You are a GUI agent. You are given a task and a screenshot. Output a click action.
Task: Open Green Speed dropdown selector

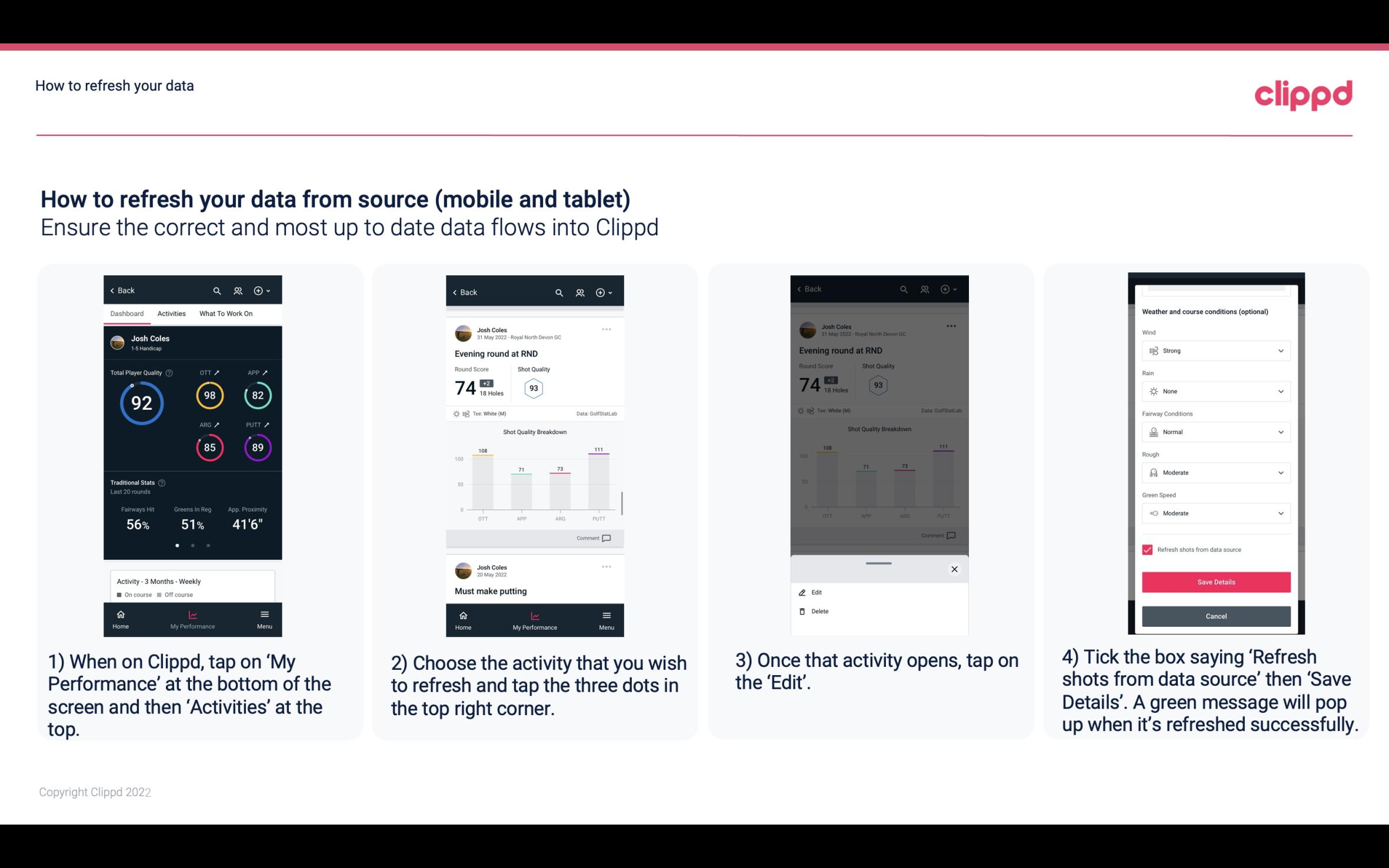pos(1215,513)
